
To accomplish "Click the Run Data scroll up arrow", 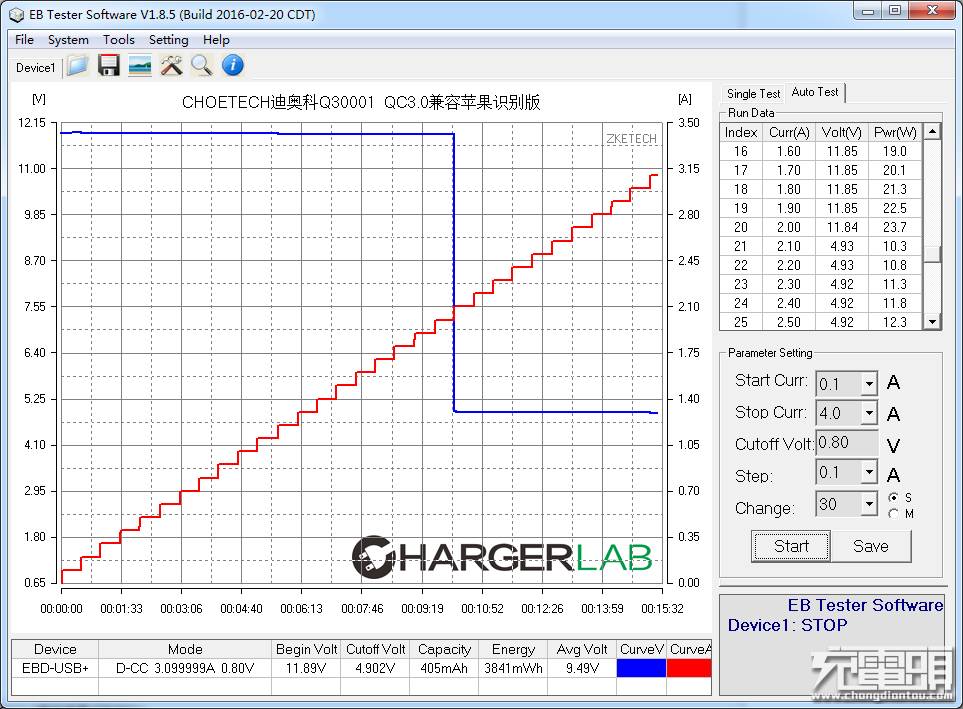I will (933, 131).
